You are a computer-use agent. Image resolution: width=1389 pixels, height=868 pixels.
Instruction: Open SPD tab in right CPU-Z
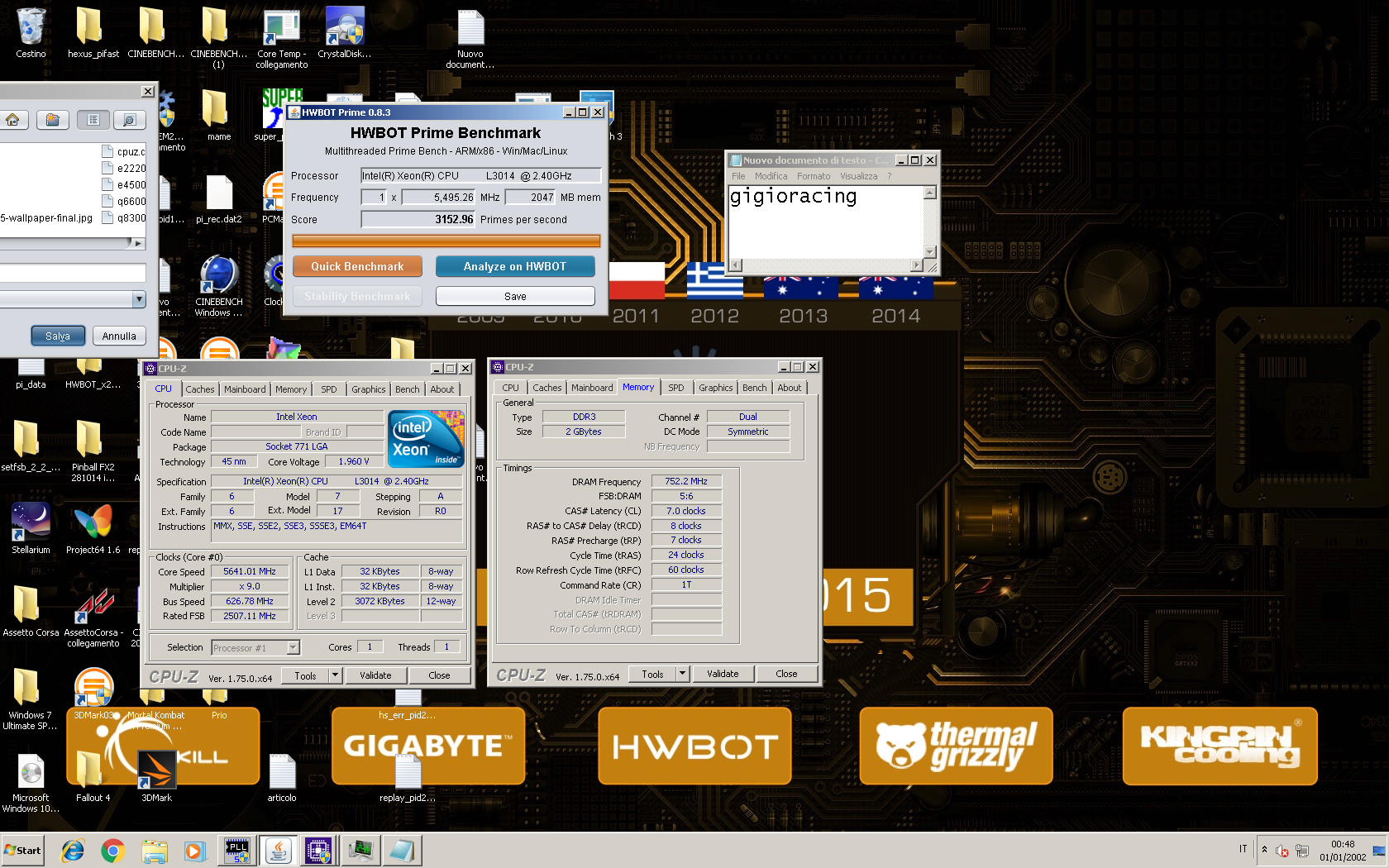coord(675,388)
